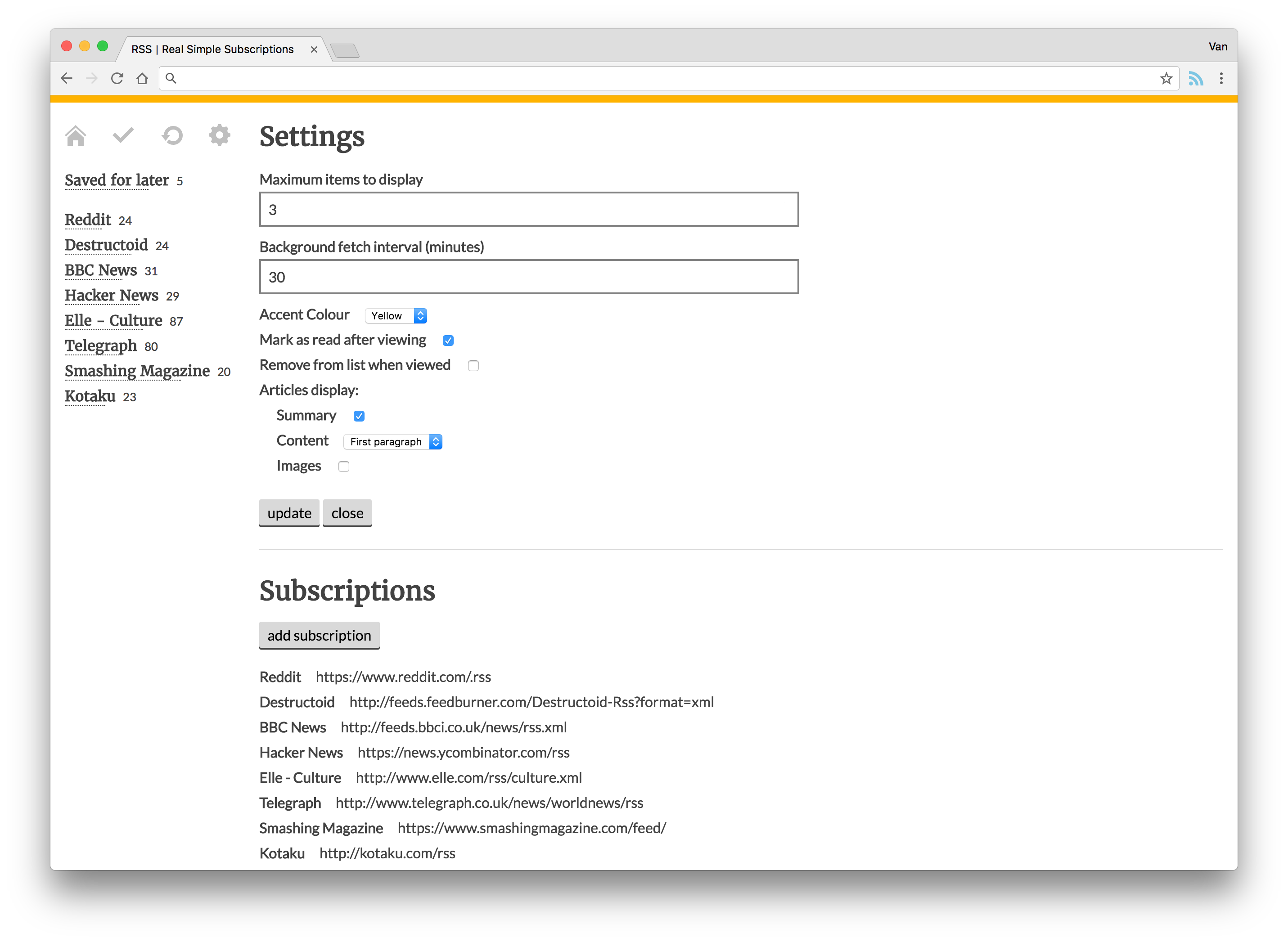This screenshot has height=942, width=1288.
Task: Enable the Images checkbox
Action: pos(343,467)
